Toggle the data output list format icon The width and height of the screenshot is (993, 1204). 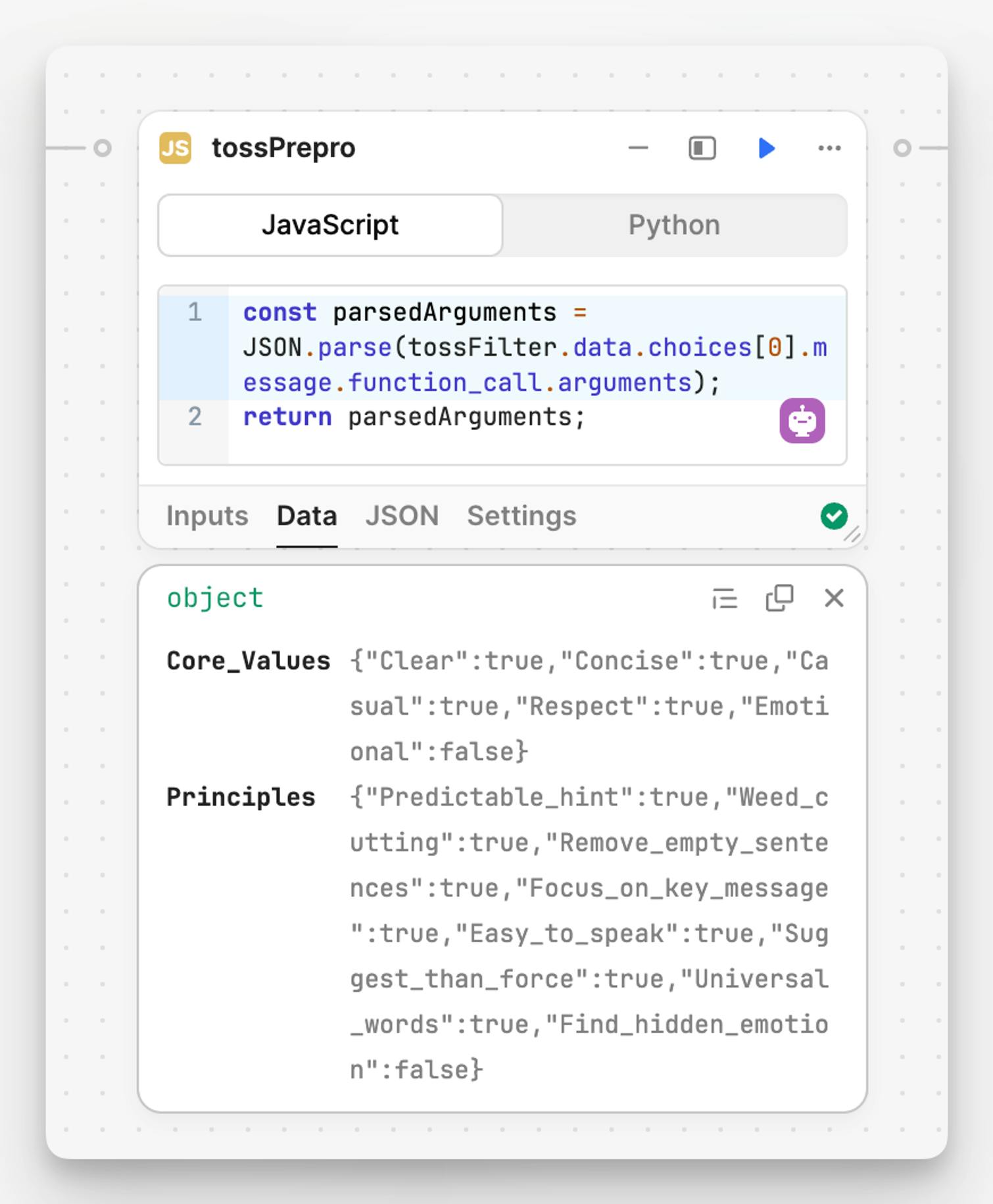[x=725, y=598]
